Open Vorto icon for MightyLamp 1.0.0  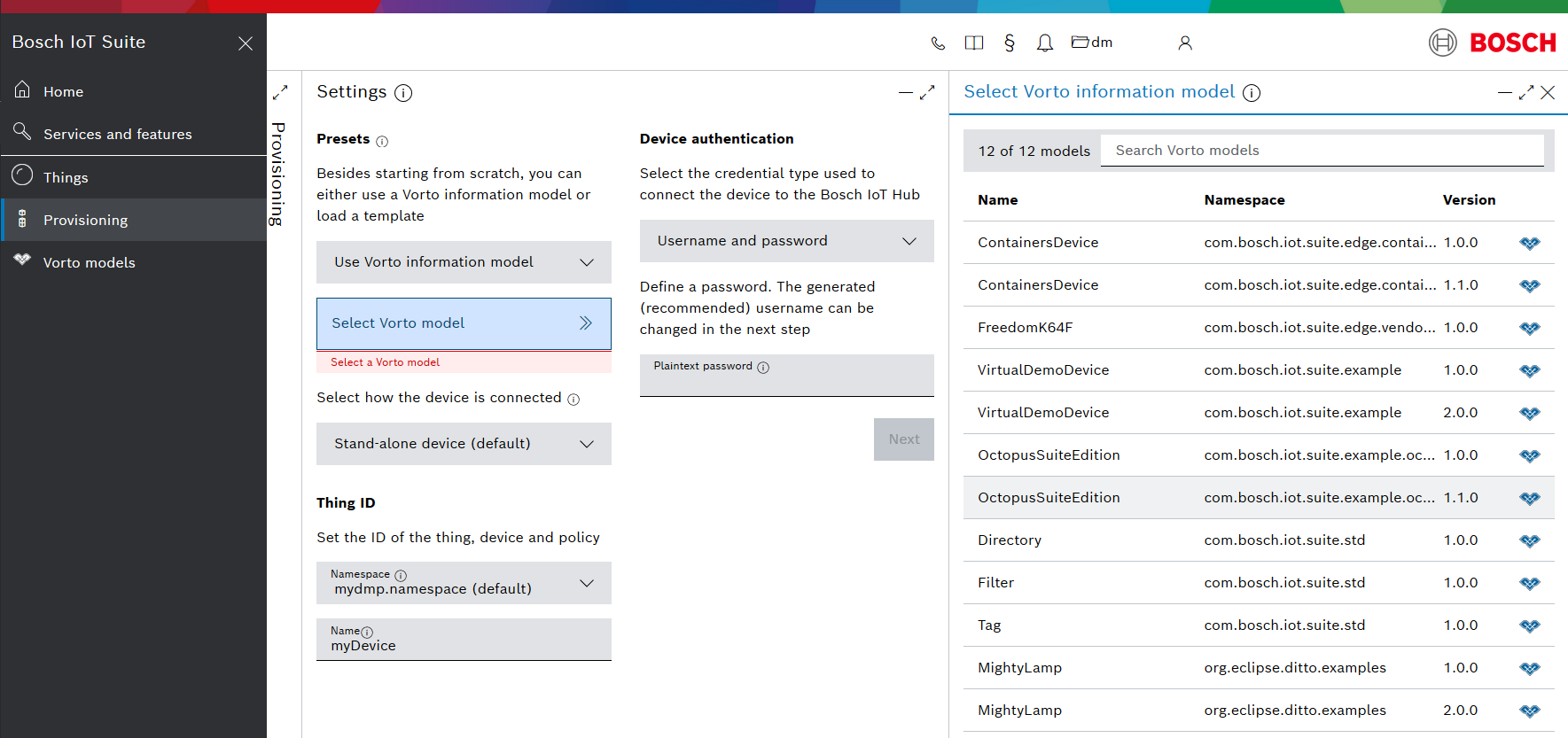click(1530, 668)
